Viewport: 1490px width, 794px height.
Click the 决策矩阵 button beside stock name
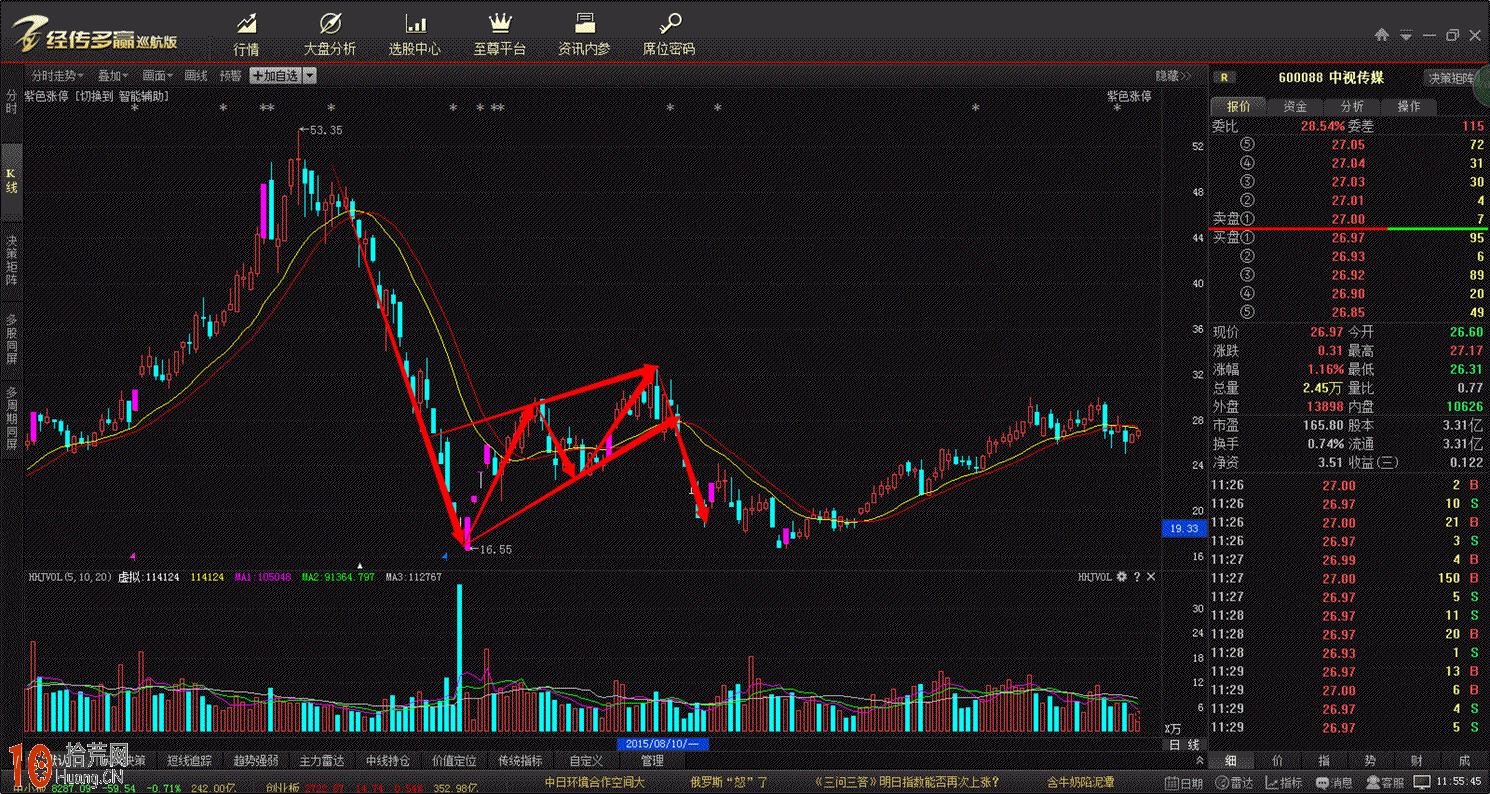pos(1451,78)
